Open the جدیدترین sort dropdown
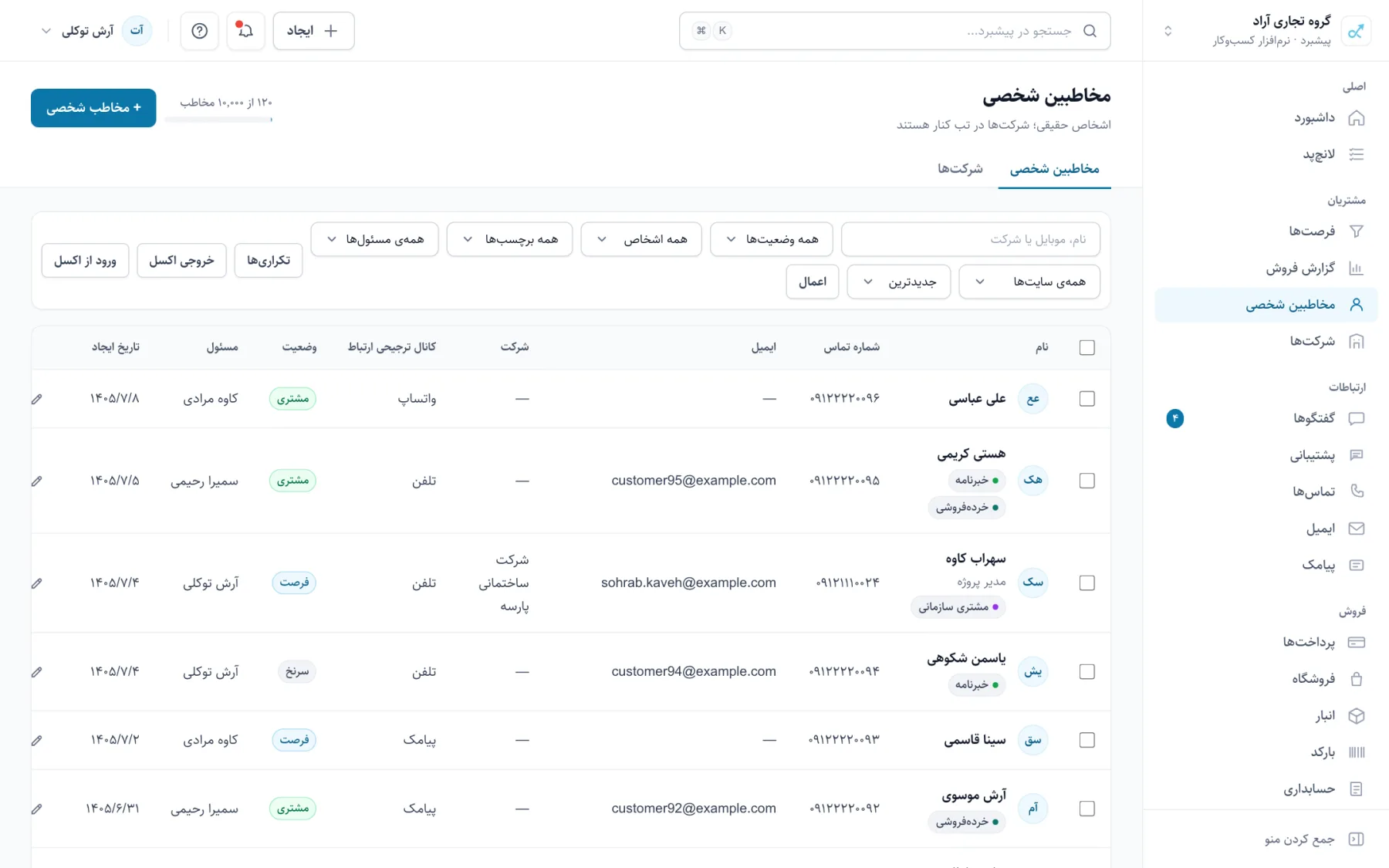This screenshot has height=868, width=1389. click(899, 282)
